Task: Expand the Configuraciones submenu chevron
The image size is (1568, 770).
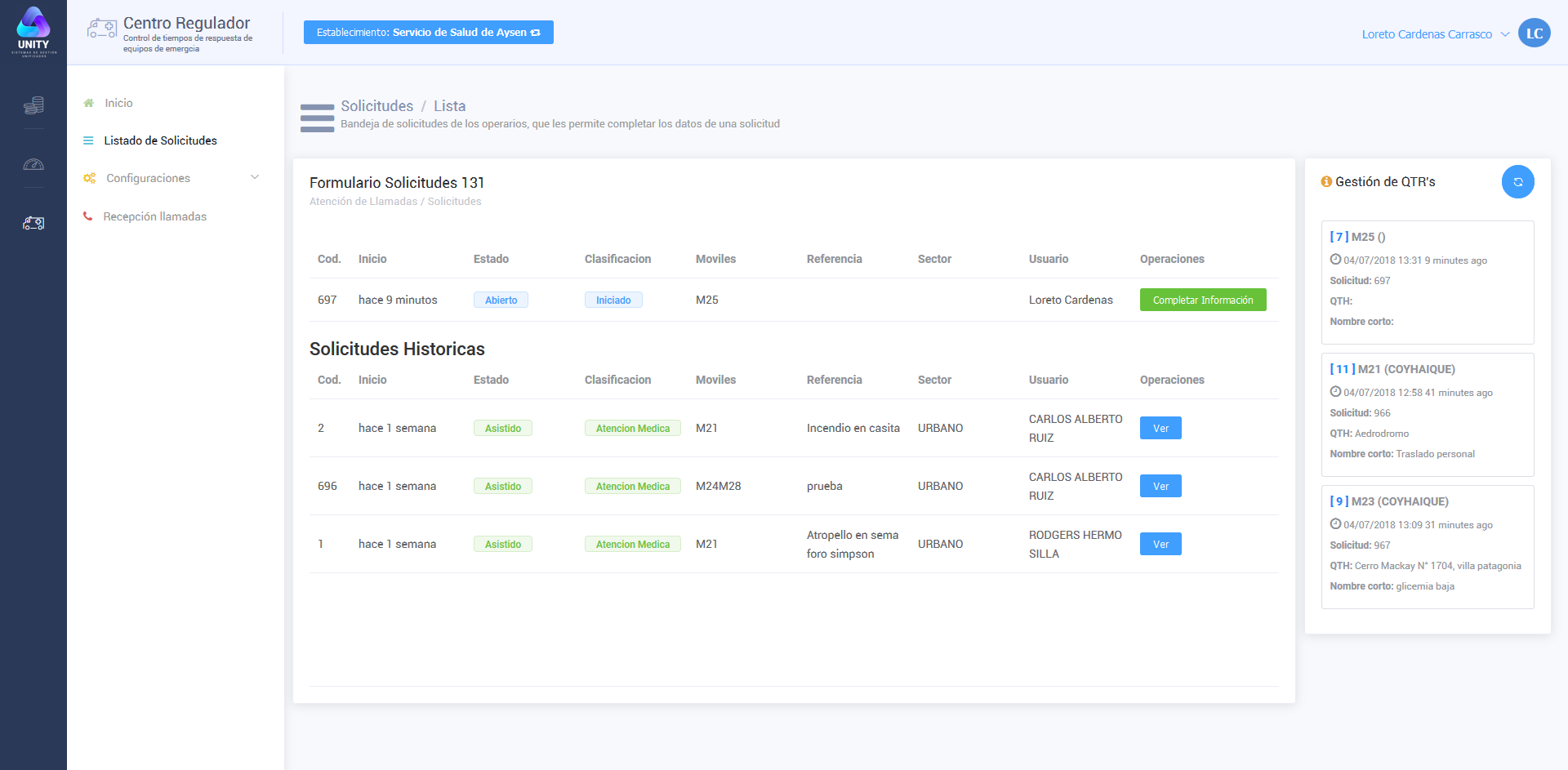Action: (x=255, y=177)
